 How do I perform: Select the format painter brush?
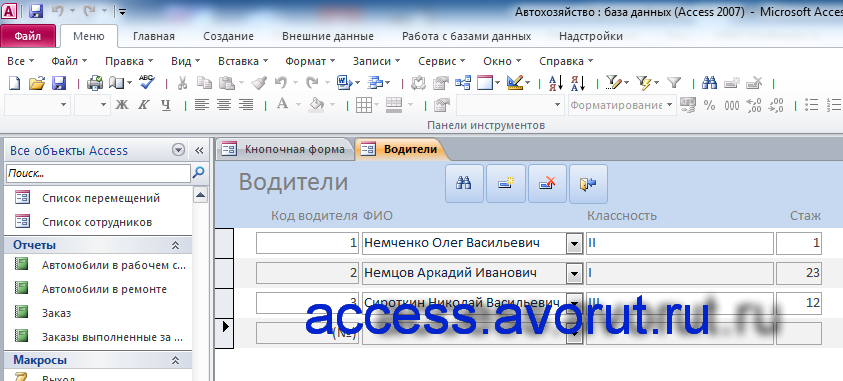(259, 83)
